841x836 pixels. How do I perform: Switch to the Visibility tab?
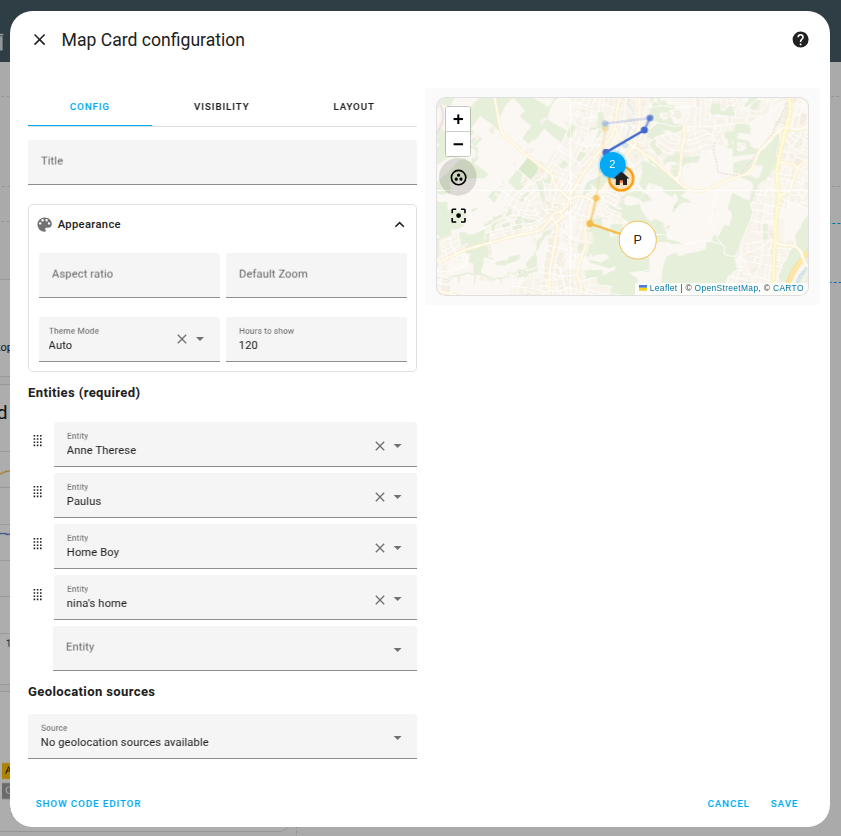point(221,107)
